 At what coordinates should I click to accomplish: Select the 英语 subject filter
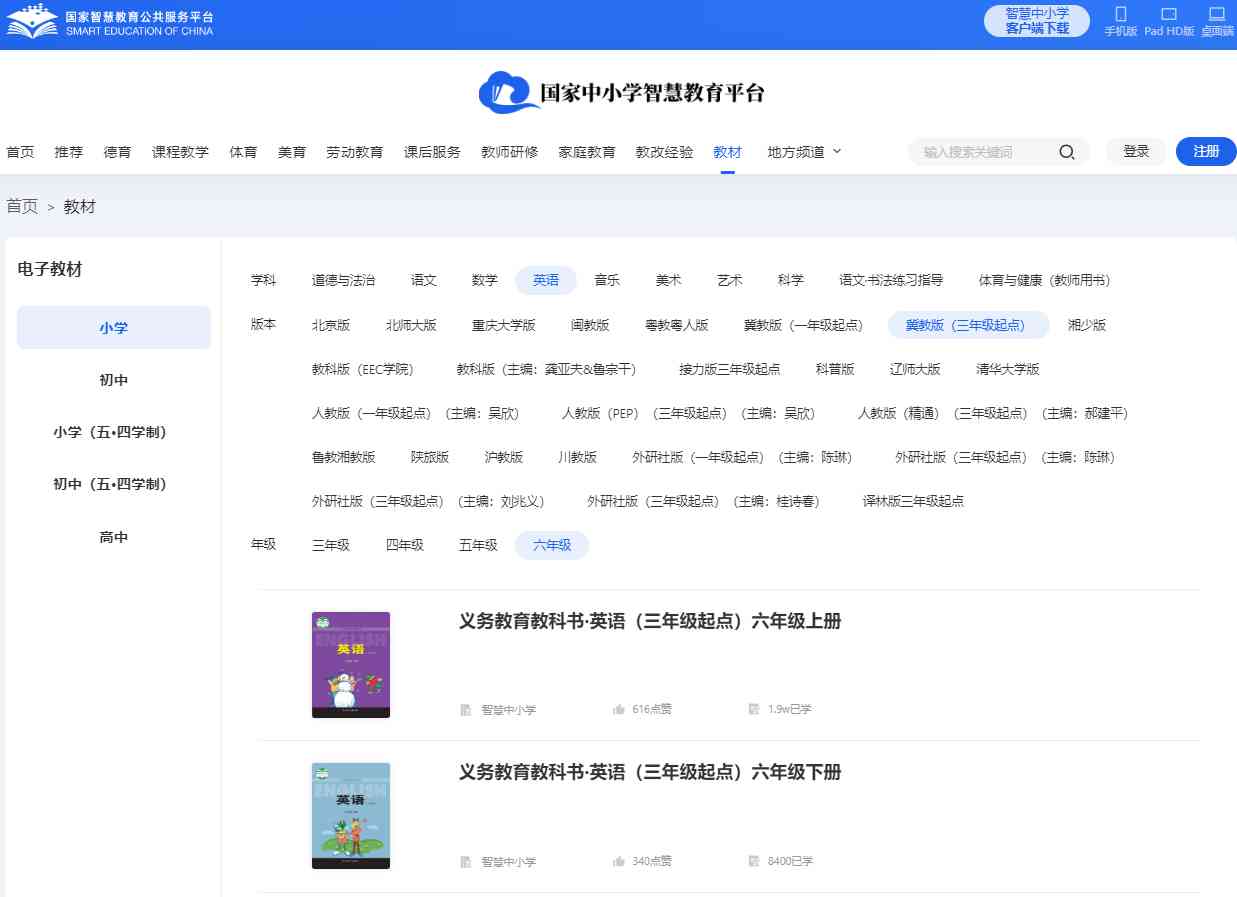click(x=546, y=280)
